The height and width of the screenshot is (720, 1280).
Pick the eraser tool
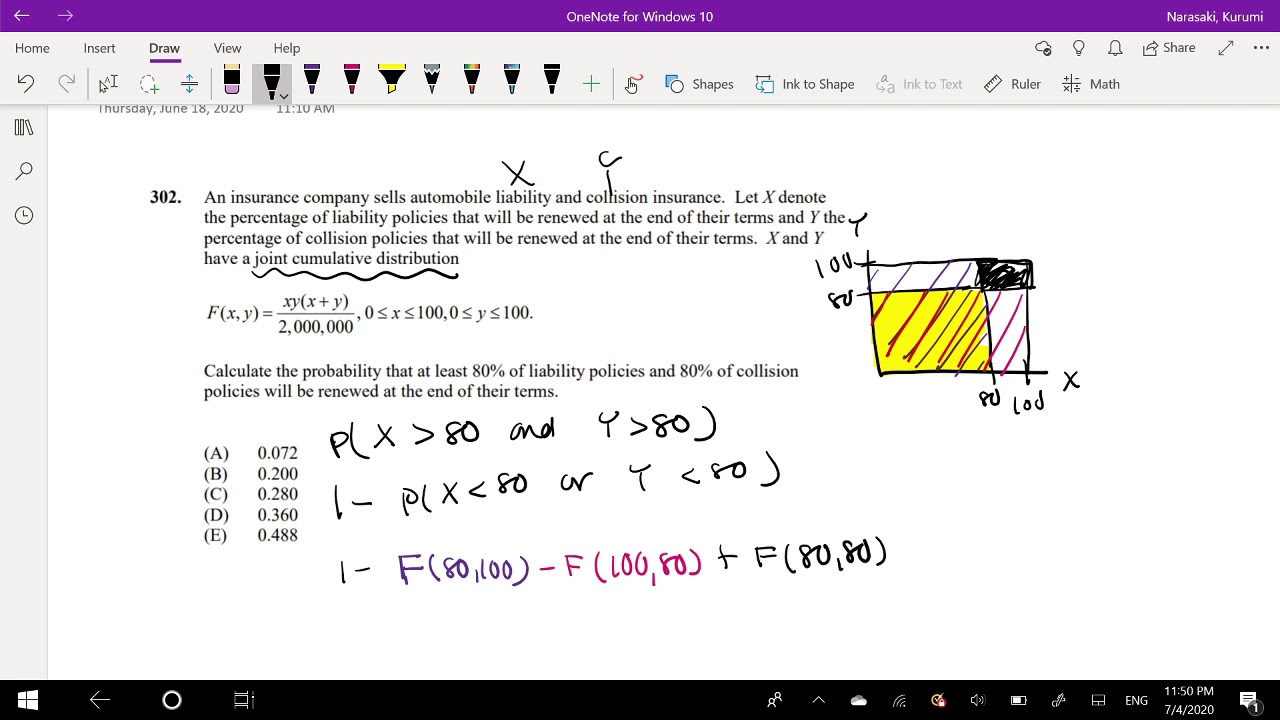point(232,81)
